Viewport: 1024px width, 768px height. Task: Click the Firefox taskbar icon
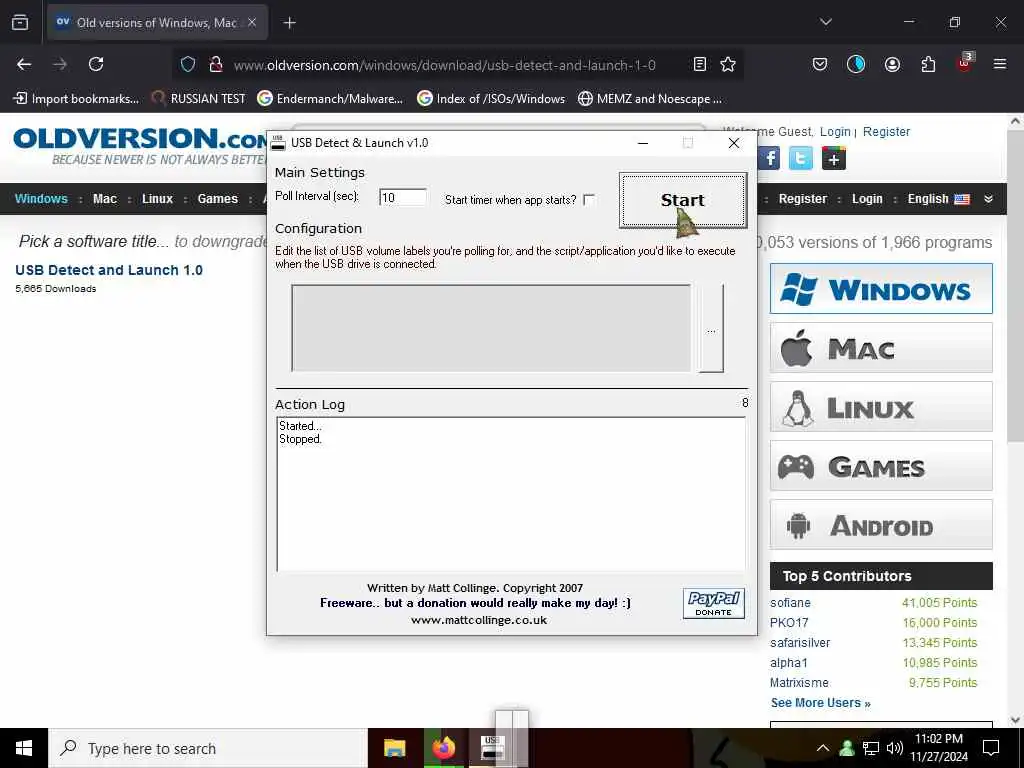click(443, 748)
